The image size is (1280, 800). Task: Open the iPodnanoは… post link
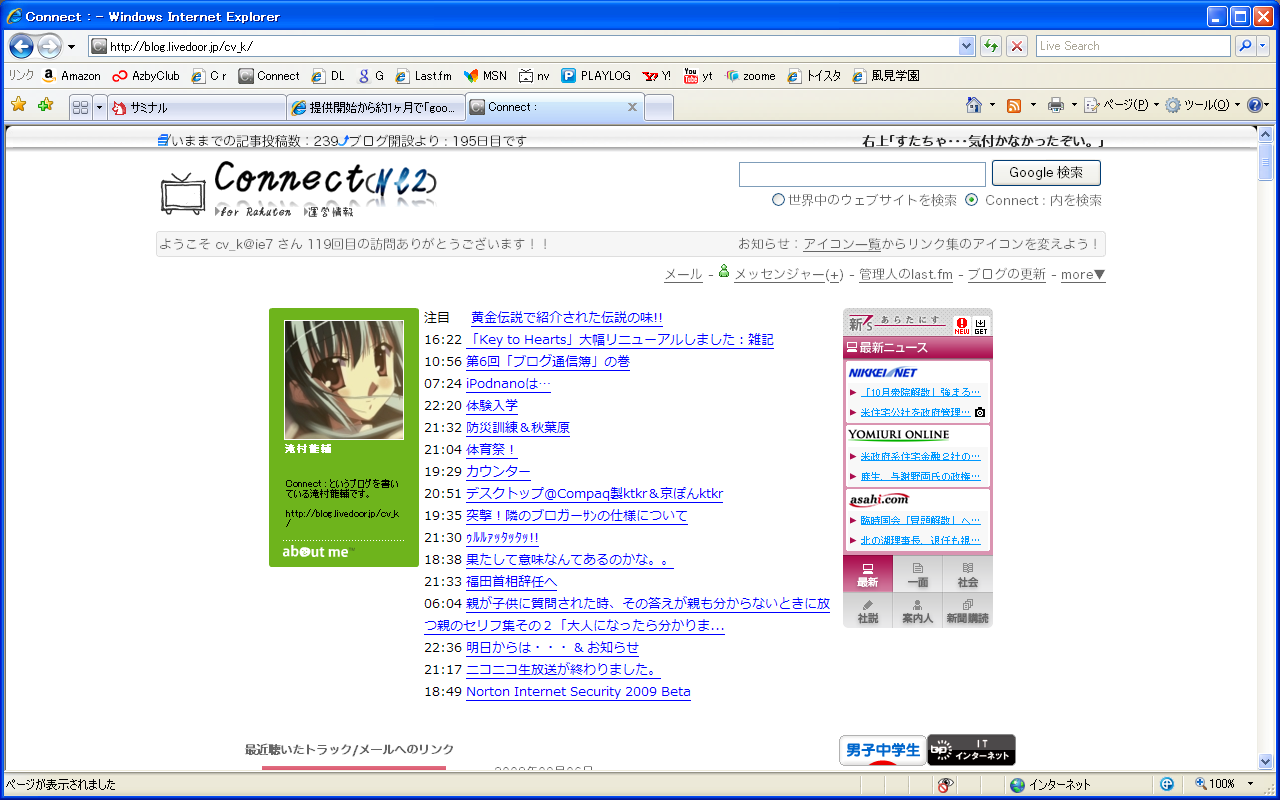(x=508, y=384)
